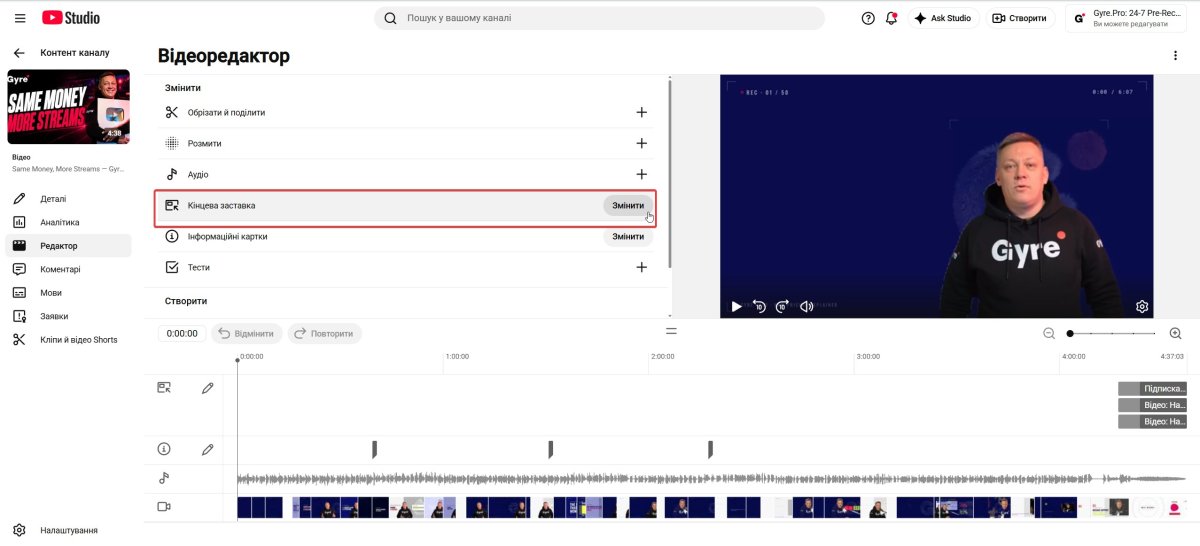
Task: Click the Аудіо music note icon
Action: [172, 174]
